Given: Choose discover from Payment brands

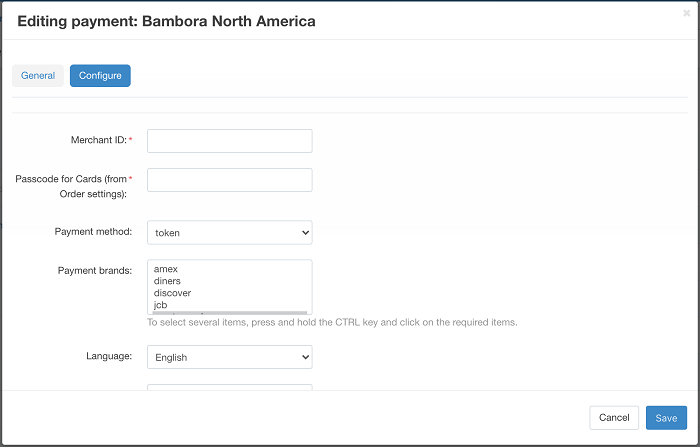Looking at the screenshot, I should [172, 293].
